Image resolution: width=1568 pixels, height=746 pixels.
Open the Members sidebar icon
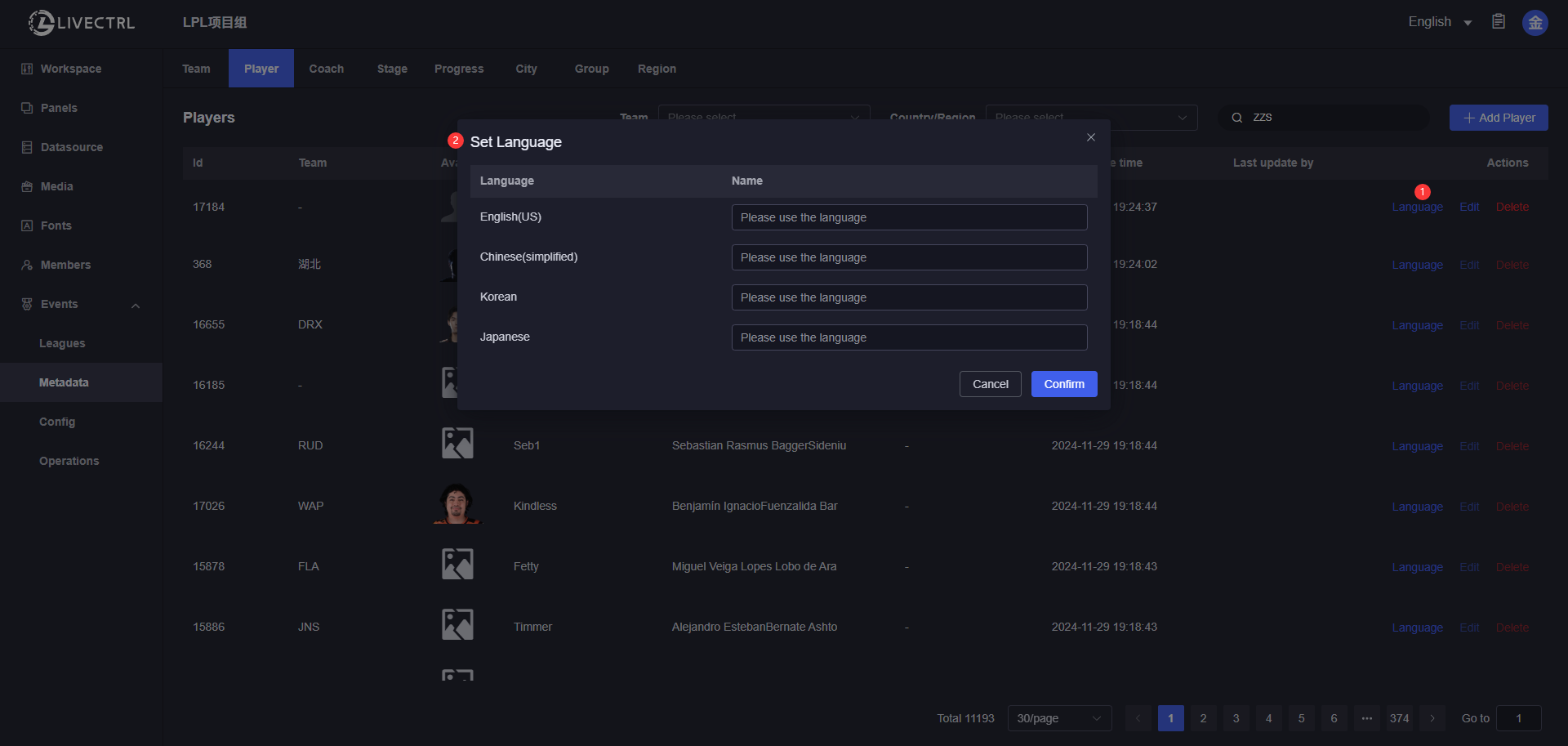27,265
